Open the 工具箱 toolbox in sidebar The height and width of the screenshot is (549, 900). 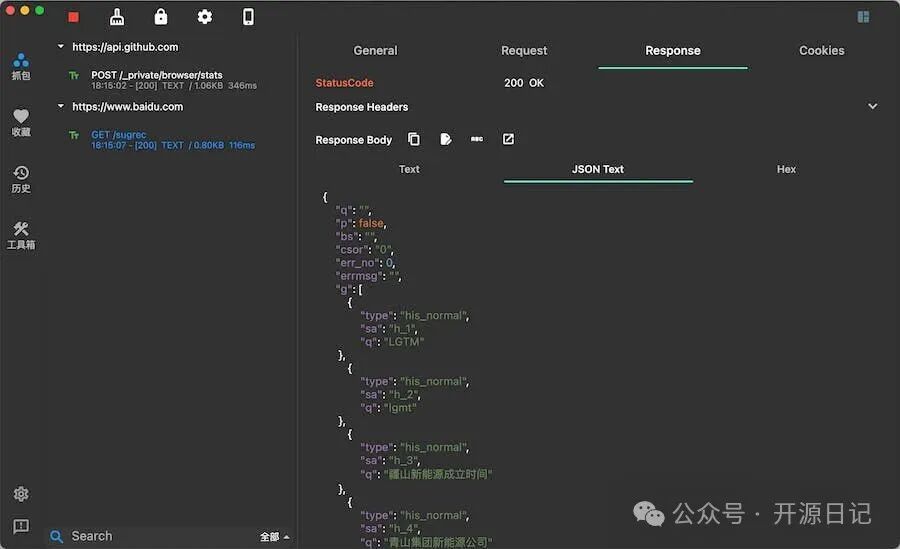pos(21,235)
